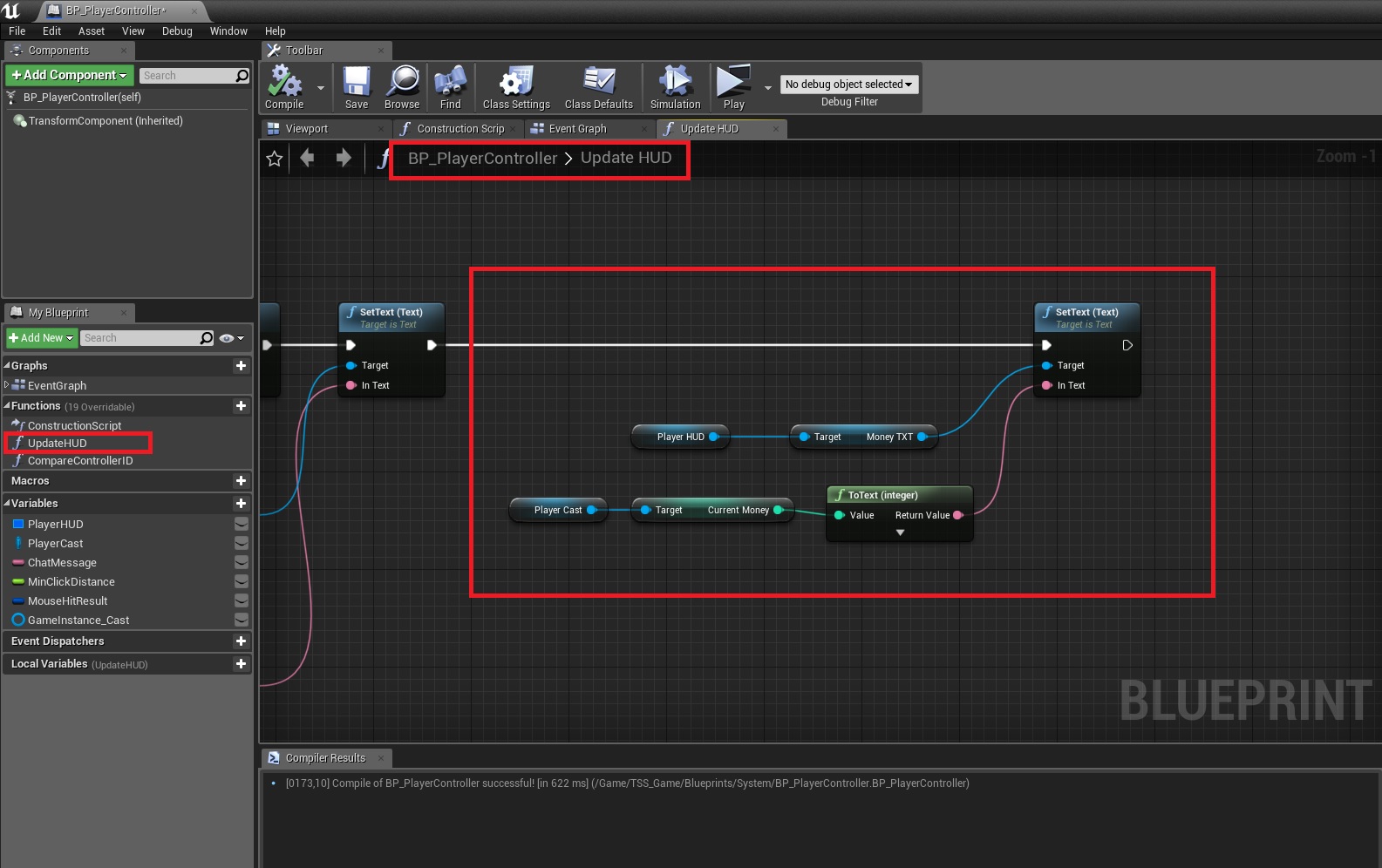
Task: Click the Compile toolbar icon
Action: (x=284, y=83)
